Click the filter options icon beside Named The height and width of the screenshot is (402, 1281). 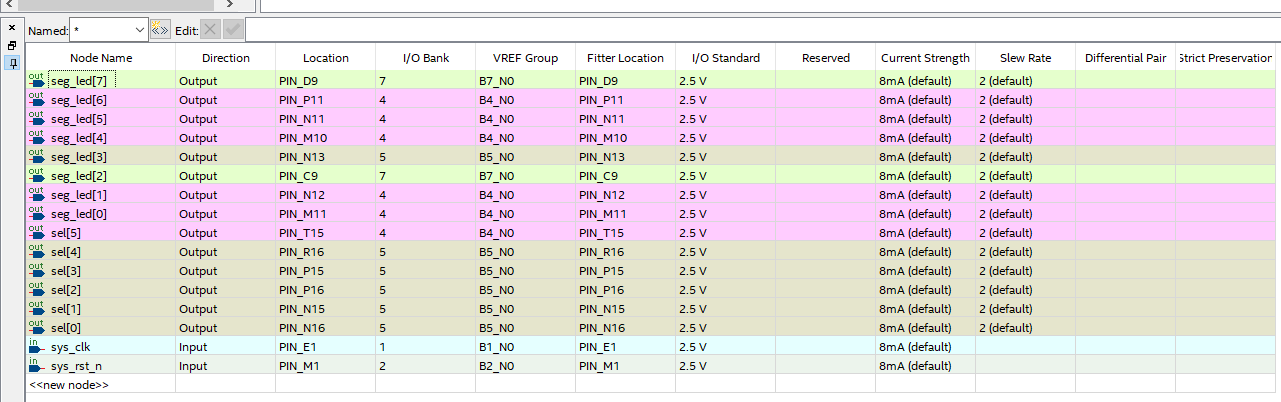[x=160, y=31]
